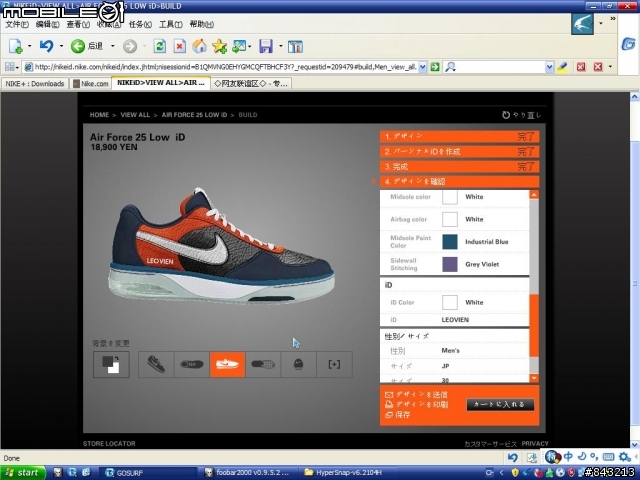Expand step 2 パーソナルiD section
The width and height of the screenshot is (640, 480).
click(460, 151)
